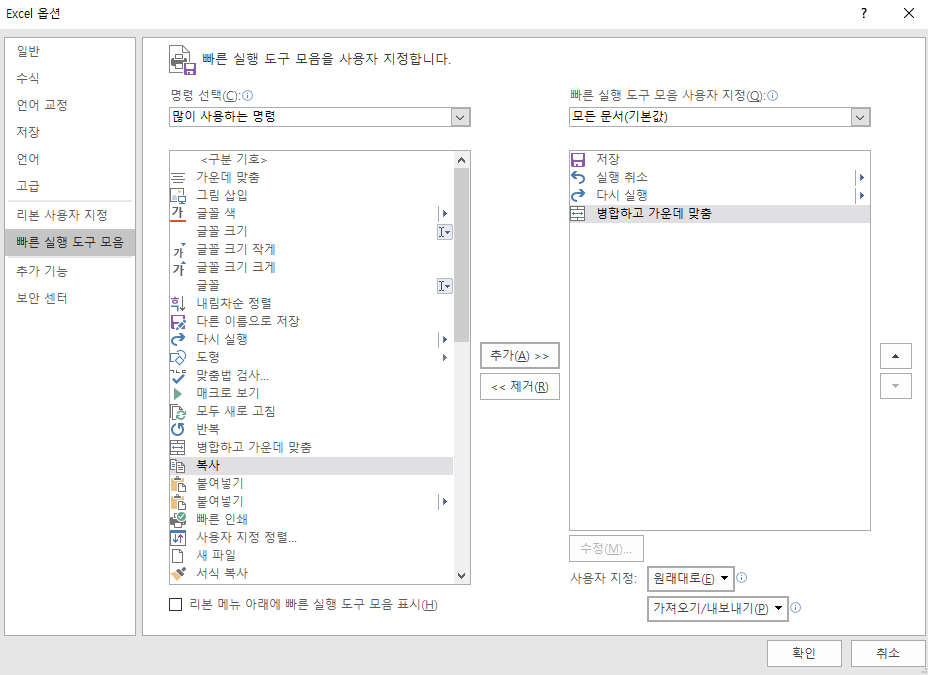928x675 pixels.
Task: Select the 맞춤법 검사 spell check icon
Action: click(x=178, y=376)
